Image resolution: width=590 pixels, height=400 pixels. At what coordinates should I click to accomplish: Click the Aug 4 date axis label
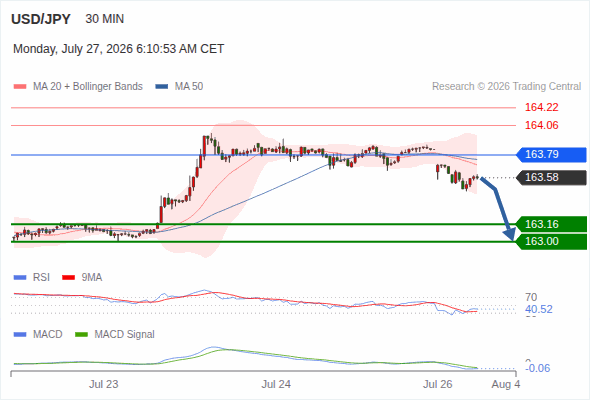(x=506, y=384)
